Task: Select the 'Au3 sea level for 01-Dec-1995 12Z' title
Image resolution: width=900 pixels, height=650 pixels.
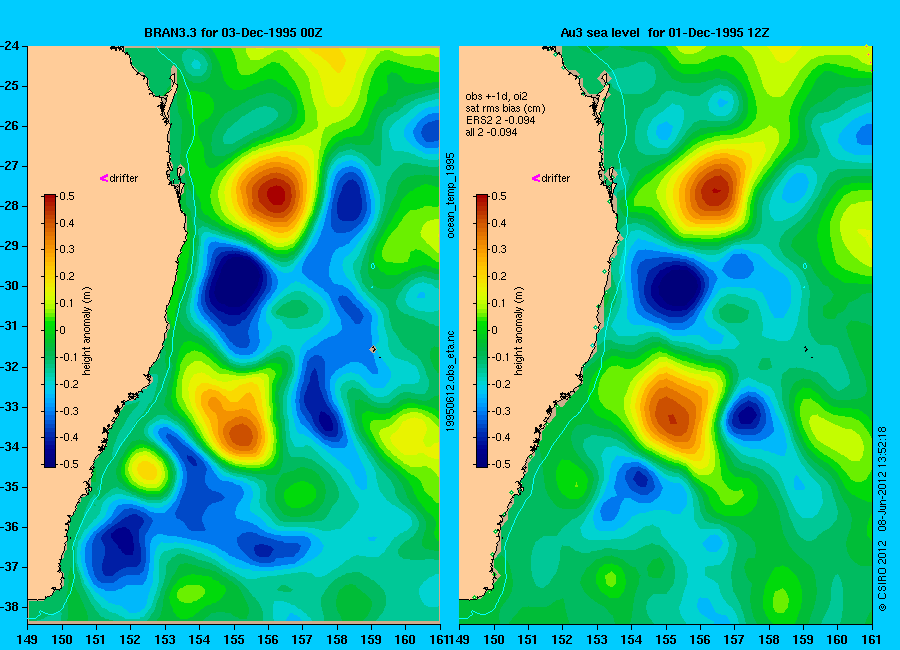Action: 665,33
